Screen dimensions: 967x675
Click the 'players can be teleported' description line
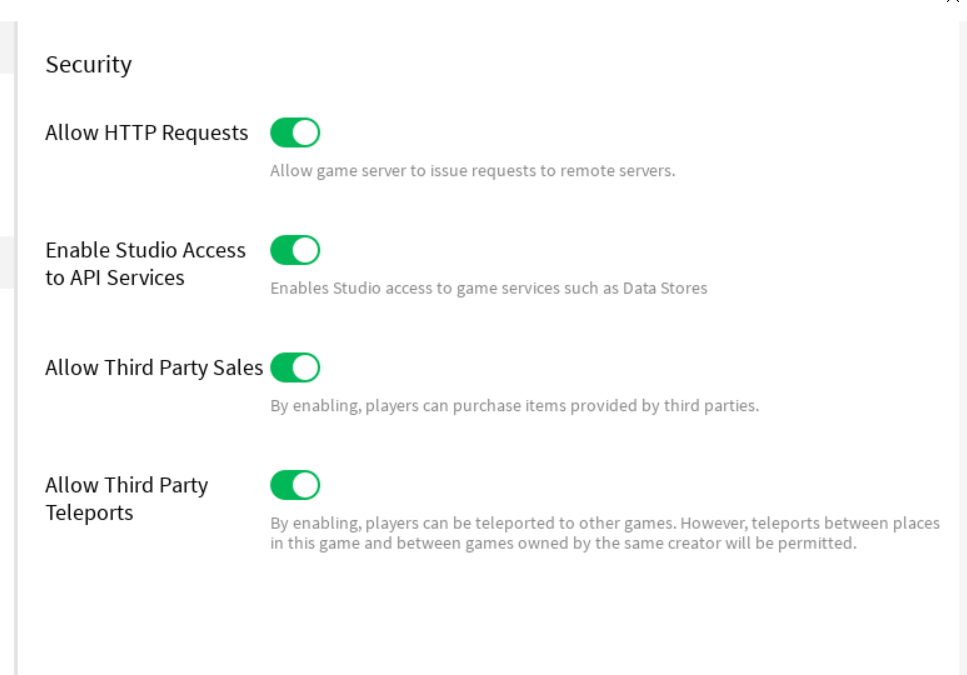[604, 524]
